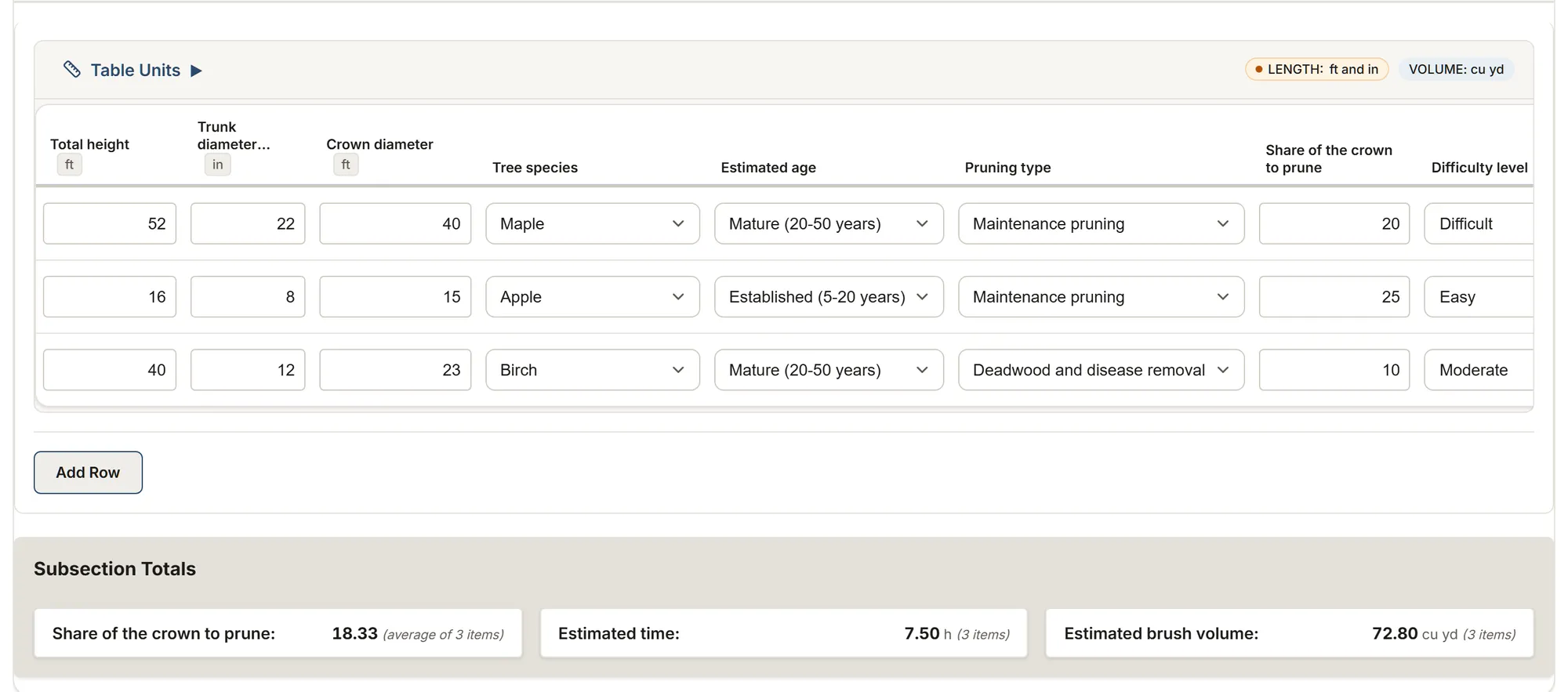Open the VOLUME cu yd unit badge
The image size is (1568, 692).
point(1456,69)
